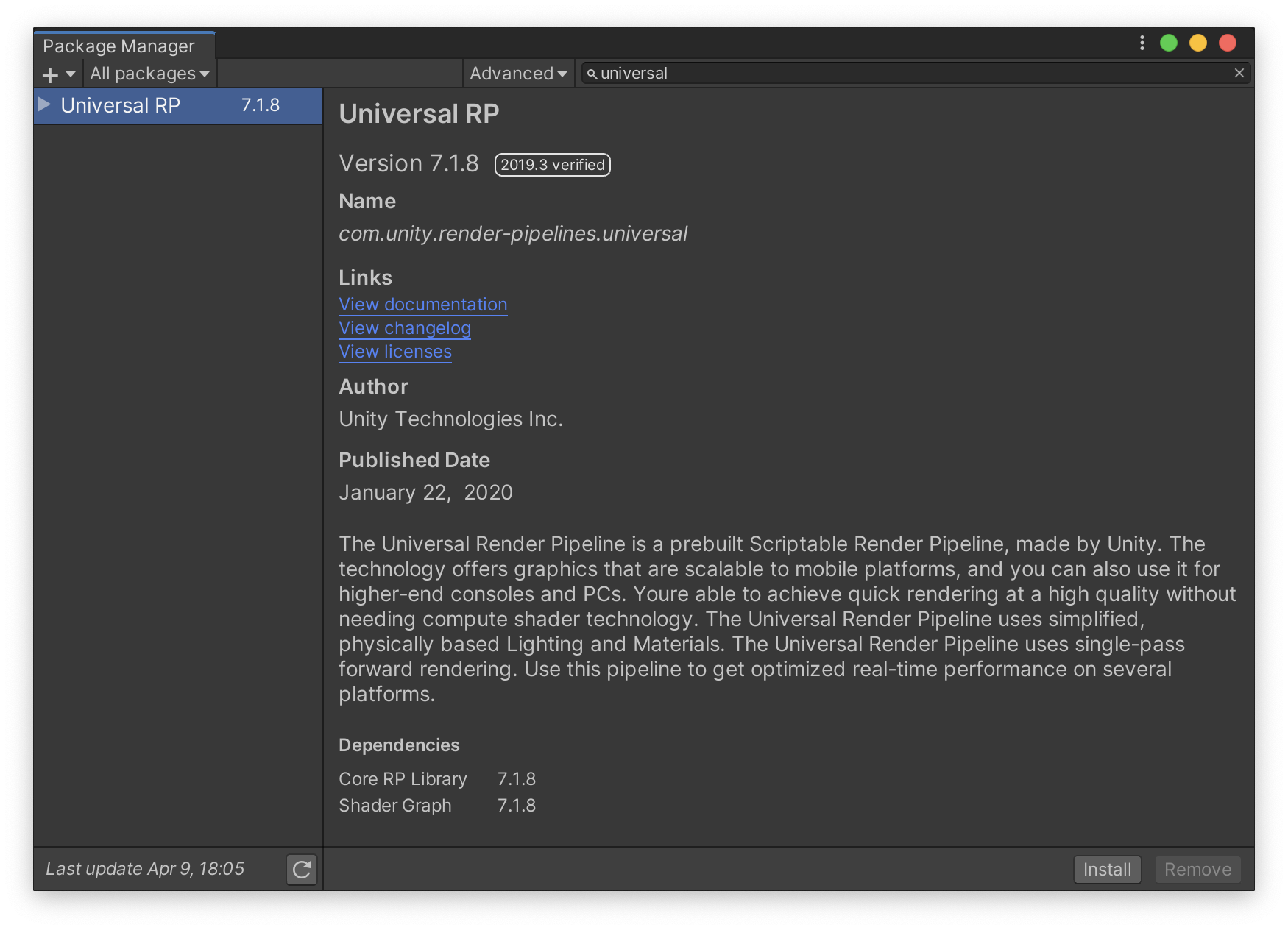Viewport: 1288px width, 930px height.
Task: Click the Last update Apr 9 status text
Action: point(145,869)
